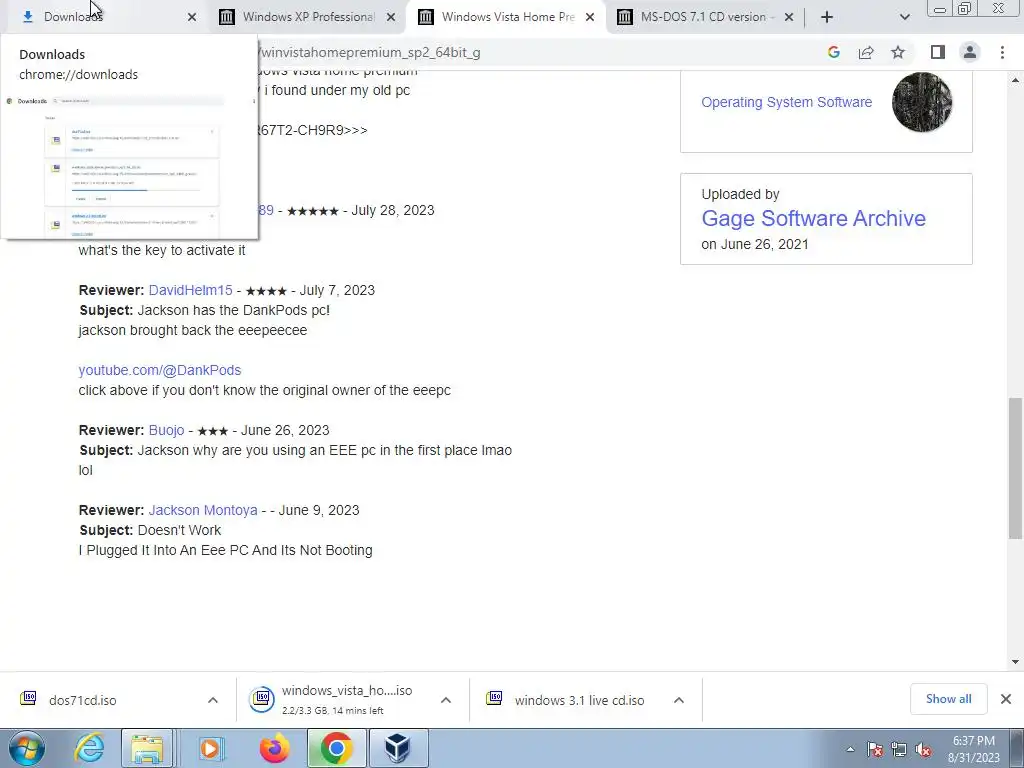Image resolution: width=1024 pixels, height=768 pixels.
Task: Switch to the Downloads tab
Action: coord(104,17)
